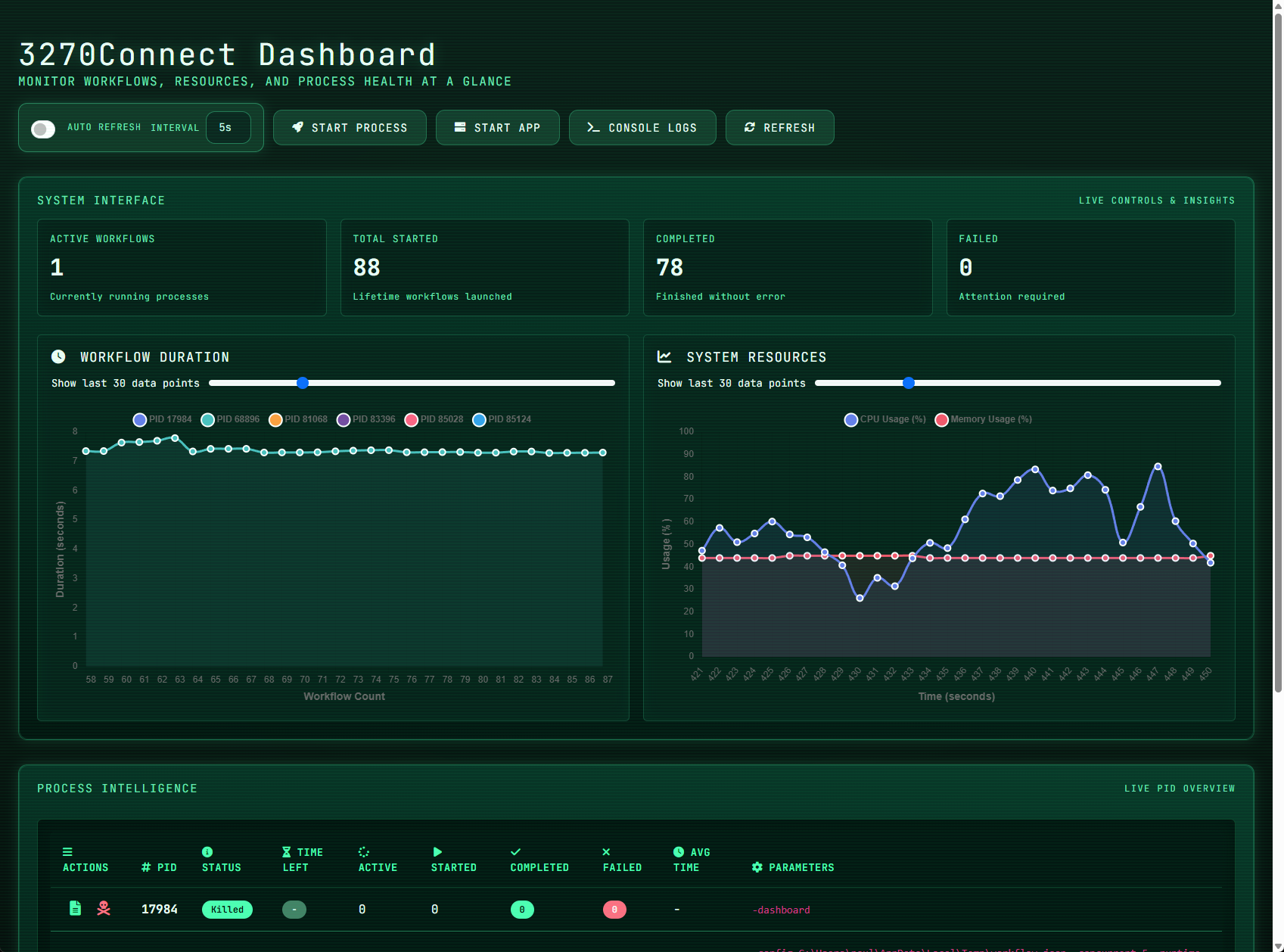Click the gear icon in Parameters column header
1284x952 pixels.
point(757,867)
